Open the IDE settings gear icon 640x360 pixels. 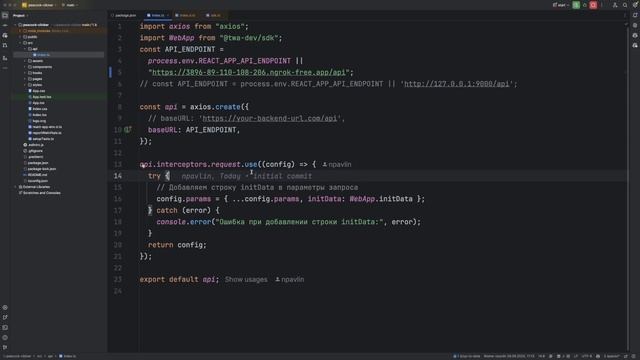point(635,5)
